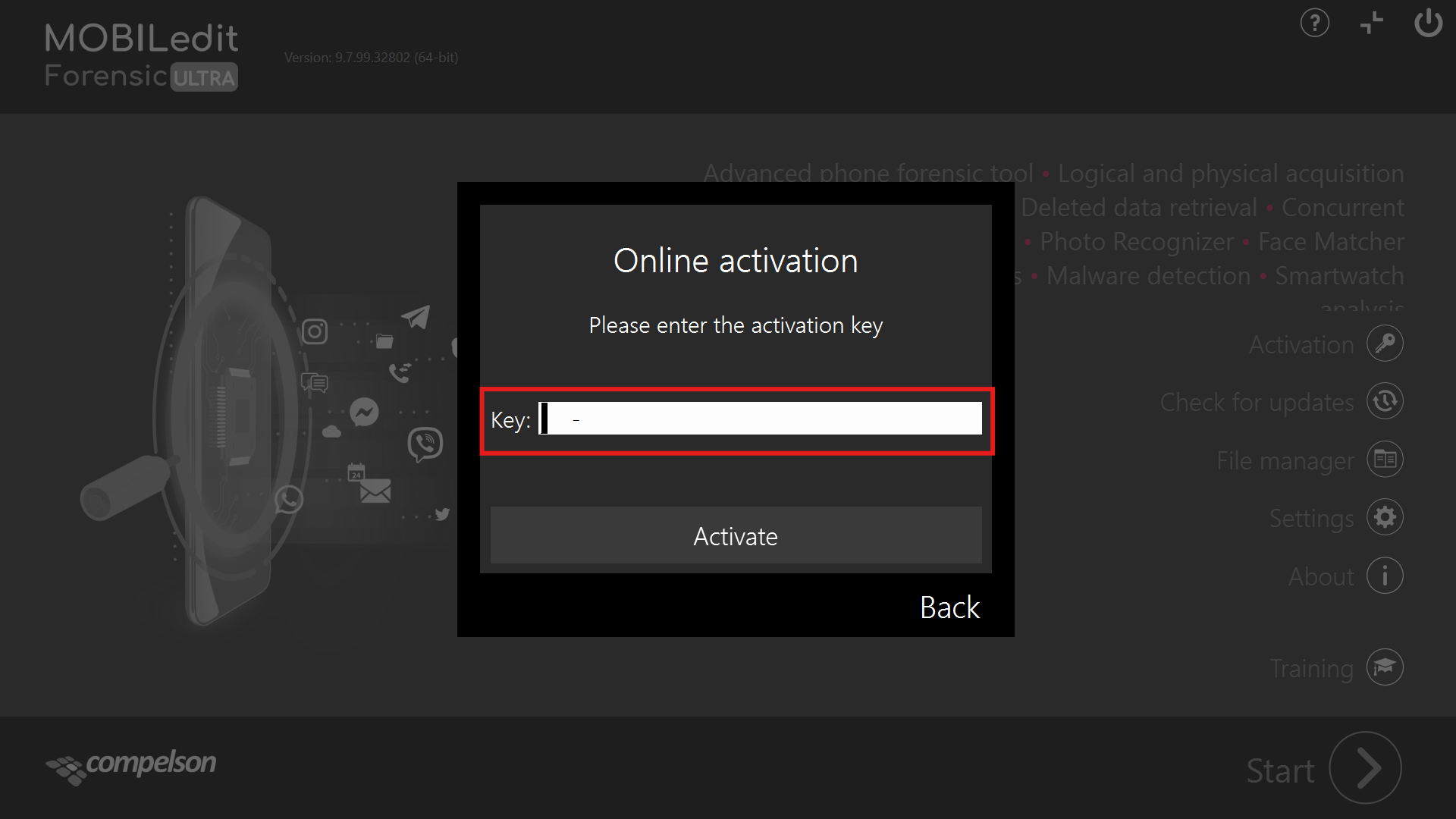1456x819 pixels.
Task: Click the About info icon
Action: pos(1385,576)
